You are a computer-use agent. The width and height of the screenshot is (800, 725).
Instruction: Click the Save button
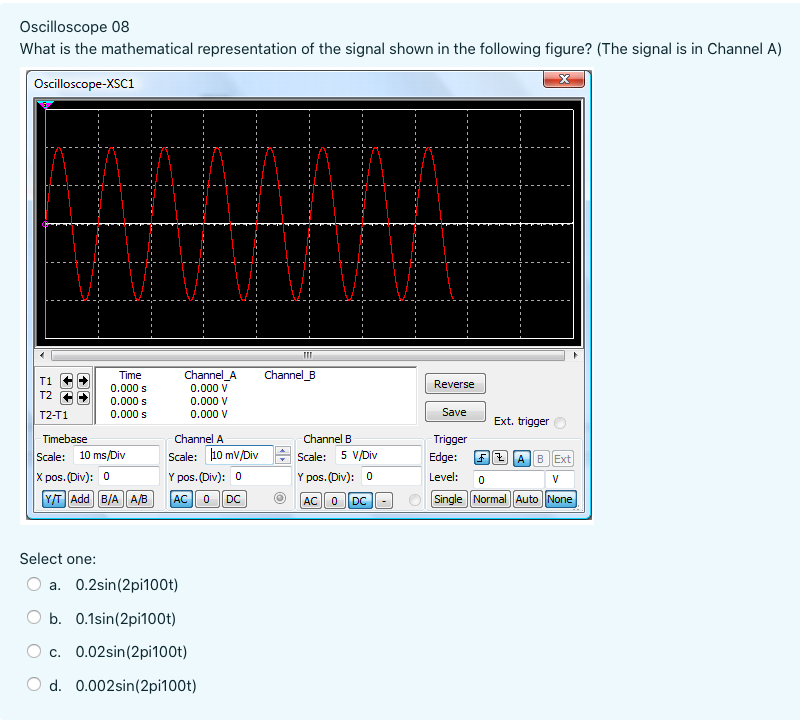coord(455,411)
